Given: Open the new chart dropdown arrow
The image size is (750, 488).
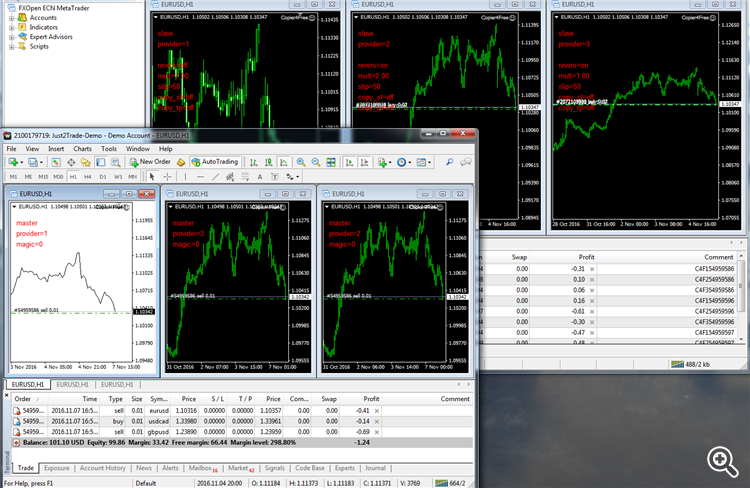Looking at the screenshot, I should (x=22, y=163).
